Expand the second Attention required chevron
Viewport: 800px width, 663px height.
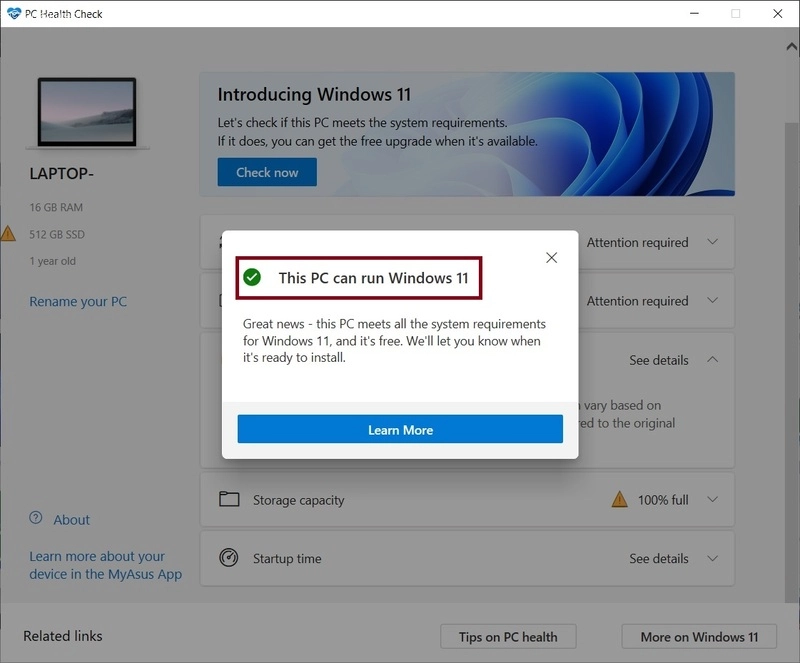[x=713, y=300]
